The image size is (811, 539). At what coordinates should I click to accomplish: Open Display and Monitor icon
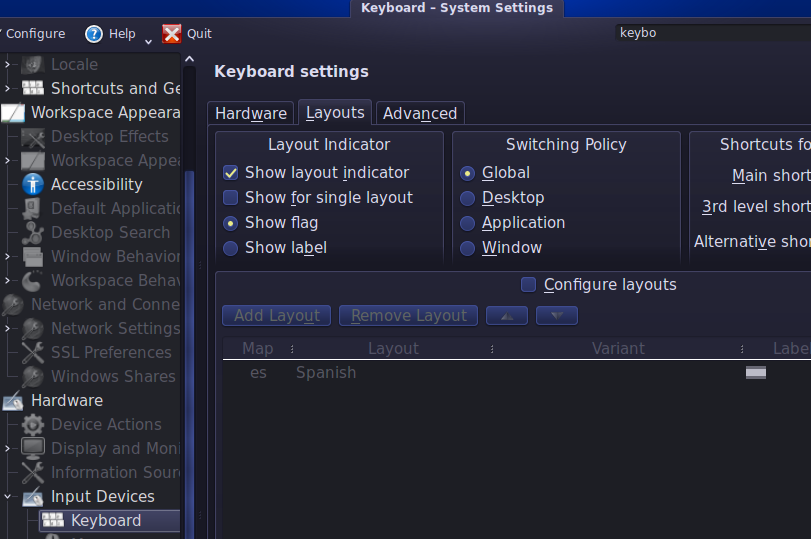pyautogui.click(x=34, y=448)
